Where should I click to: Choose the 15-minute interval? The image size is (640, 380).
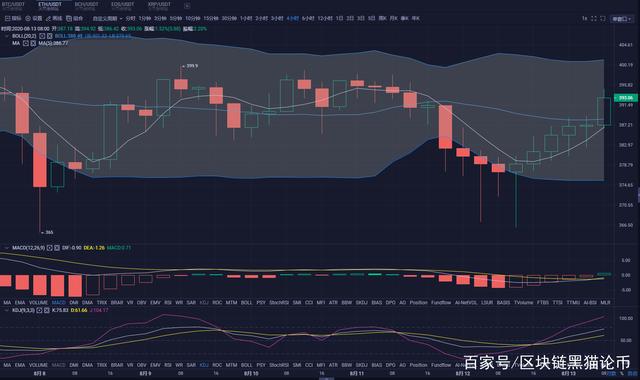pos(211,18)
